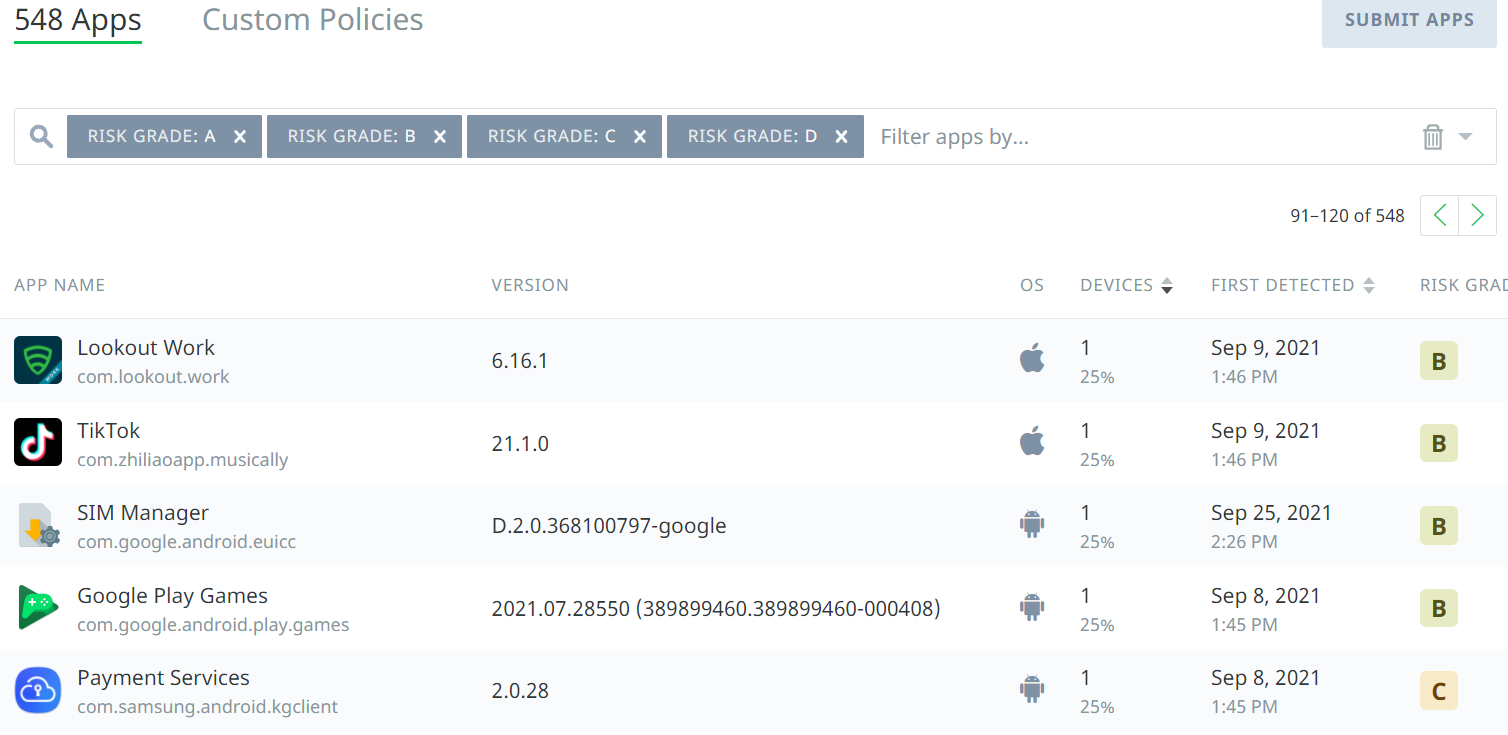Click the Version column header
Viewport: 1508px width, 735px height.
click(530, 285)
